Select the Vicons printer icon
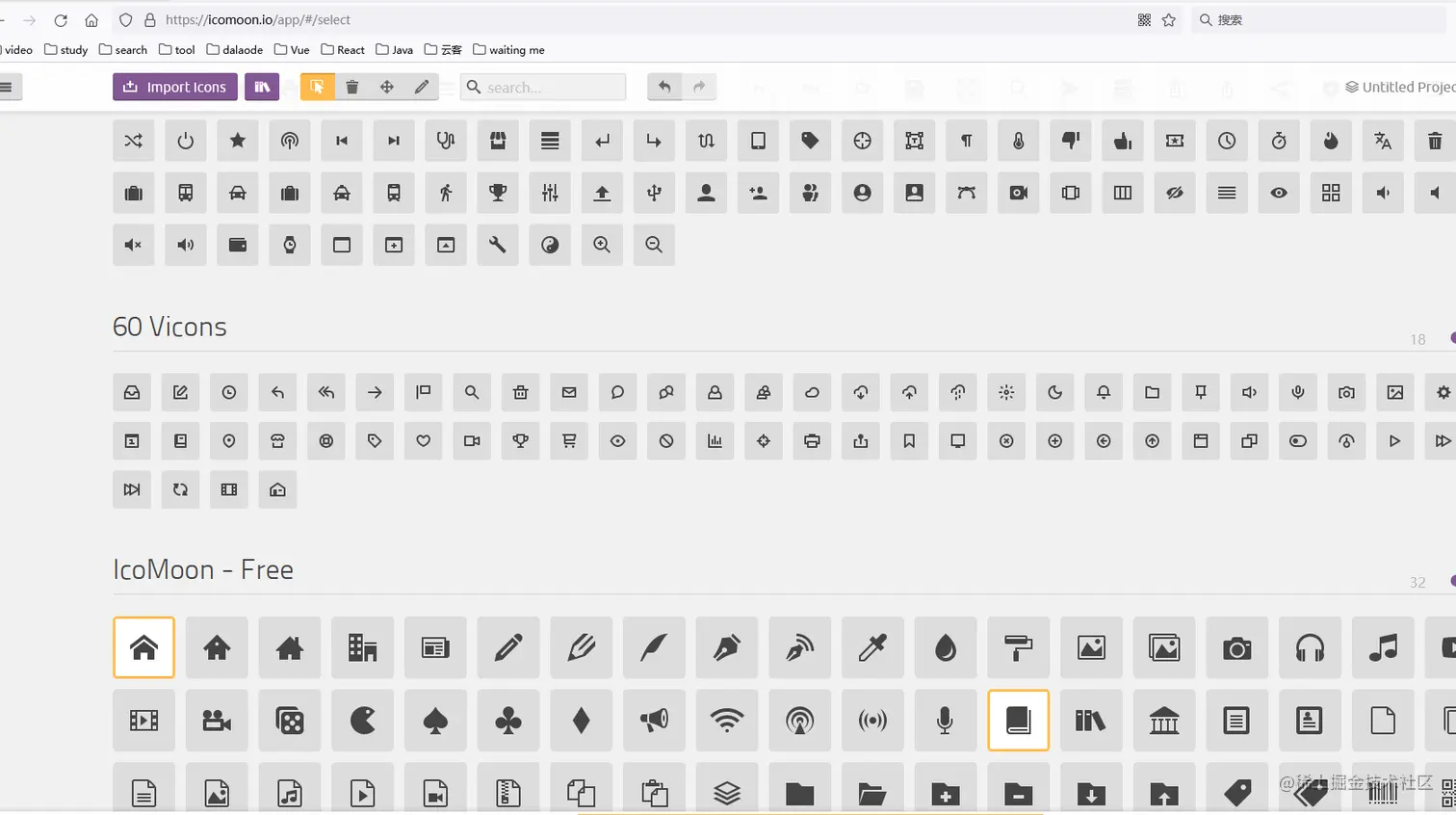1456x815 pixels. [x=812, y=440]
